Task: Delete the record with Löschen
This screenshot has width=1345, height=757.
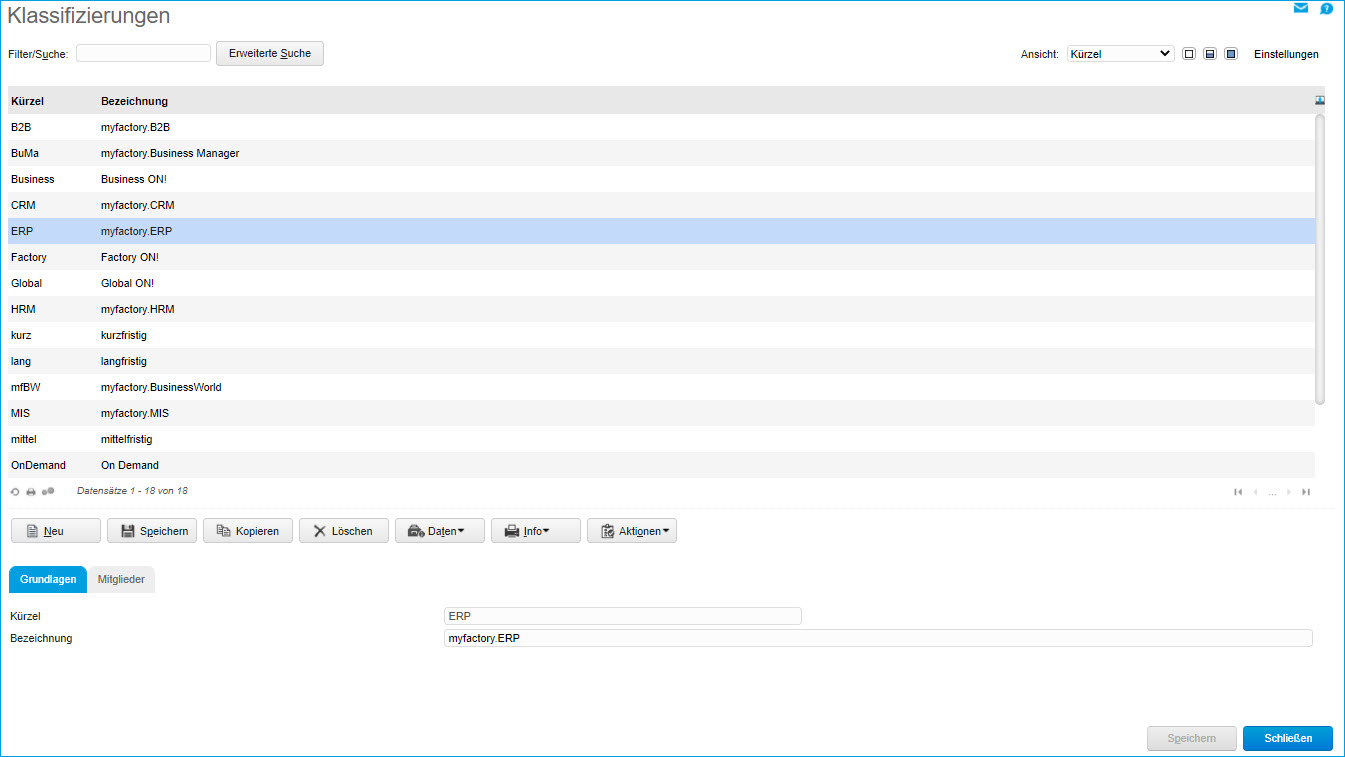Action: click(344, 531)
